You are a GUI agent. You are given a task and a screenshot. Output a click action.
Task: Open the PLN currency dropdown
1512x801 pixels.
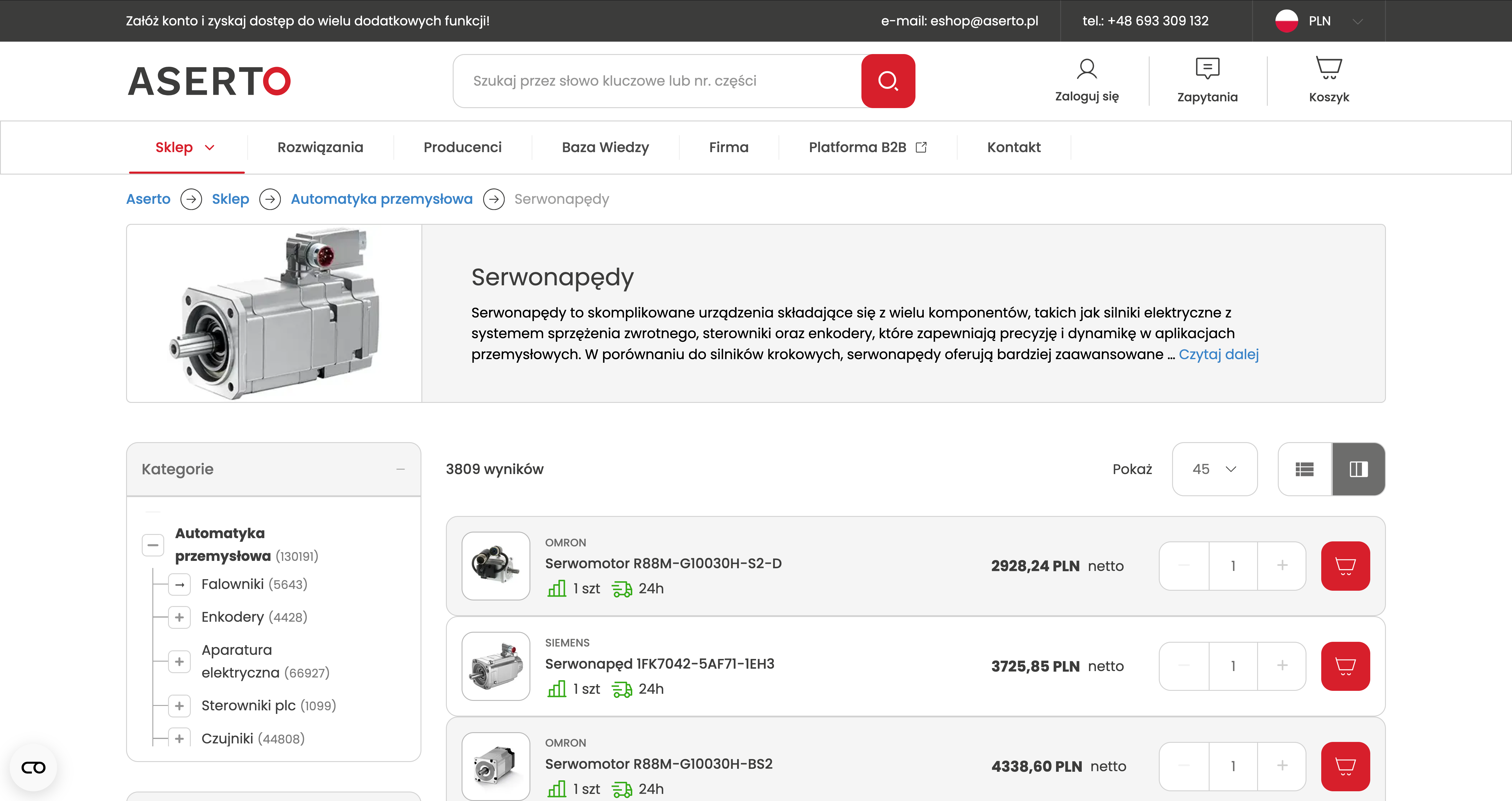coord(1319,21)
